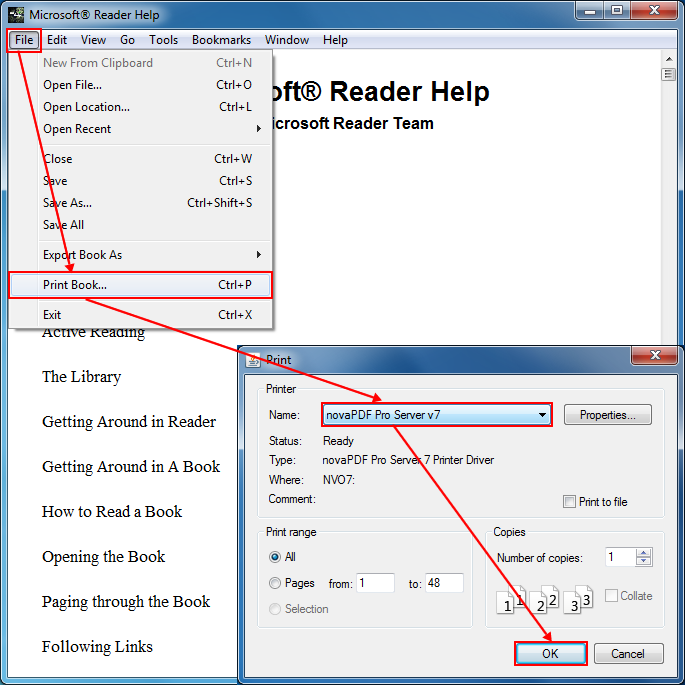Enable the Print to file checkbox
The height and width of the screenshot is (685, 685).
tap(569, 502)
